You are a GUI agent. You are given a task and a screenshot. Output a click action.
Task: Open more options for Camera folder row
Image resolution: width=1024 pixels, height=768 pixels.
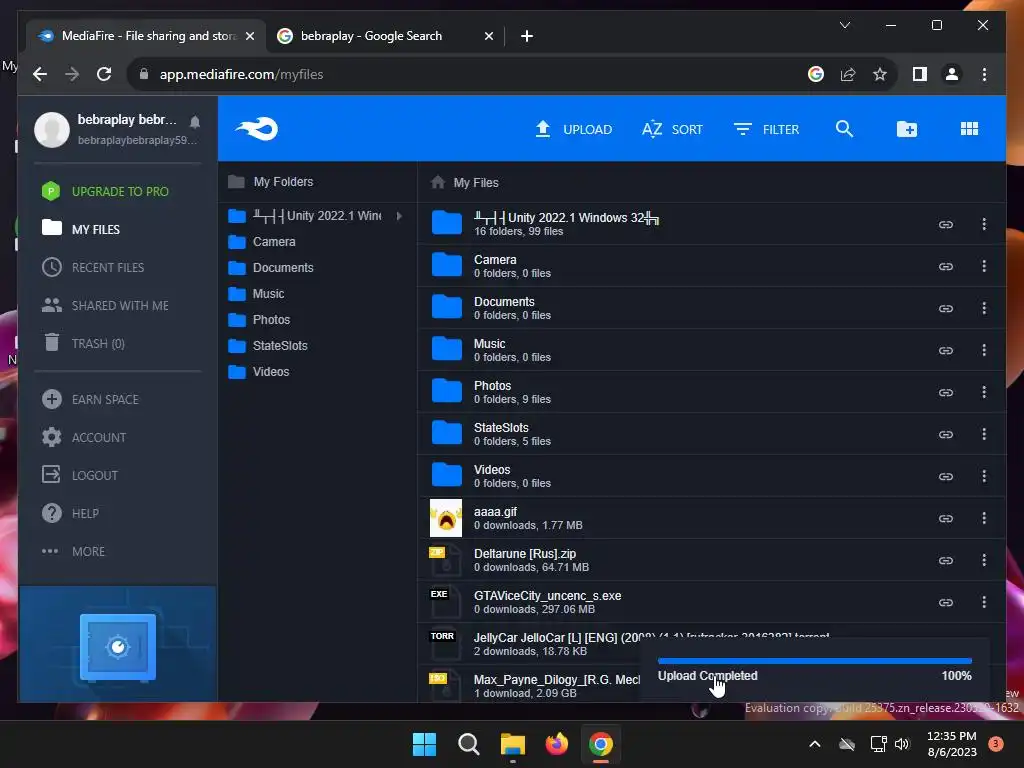click(x=984, y=266)
